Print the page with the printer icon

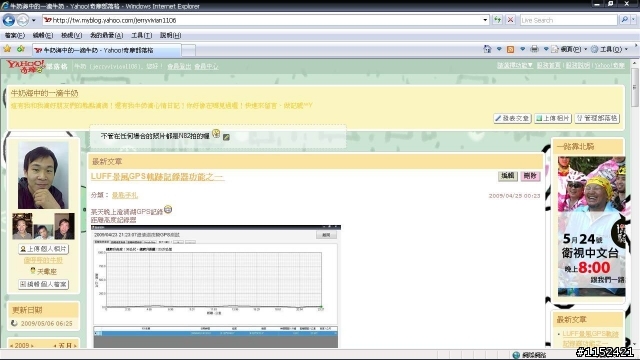[x=534, y=49]
